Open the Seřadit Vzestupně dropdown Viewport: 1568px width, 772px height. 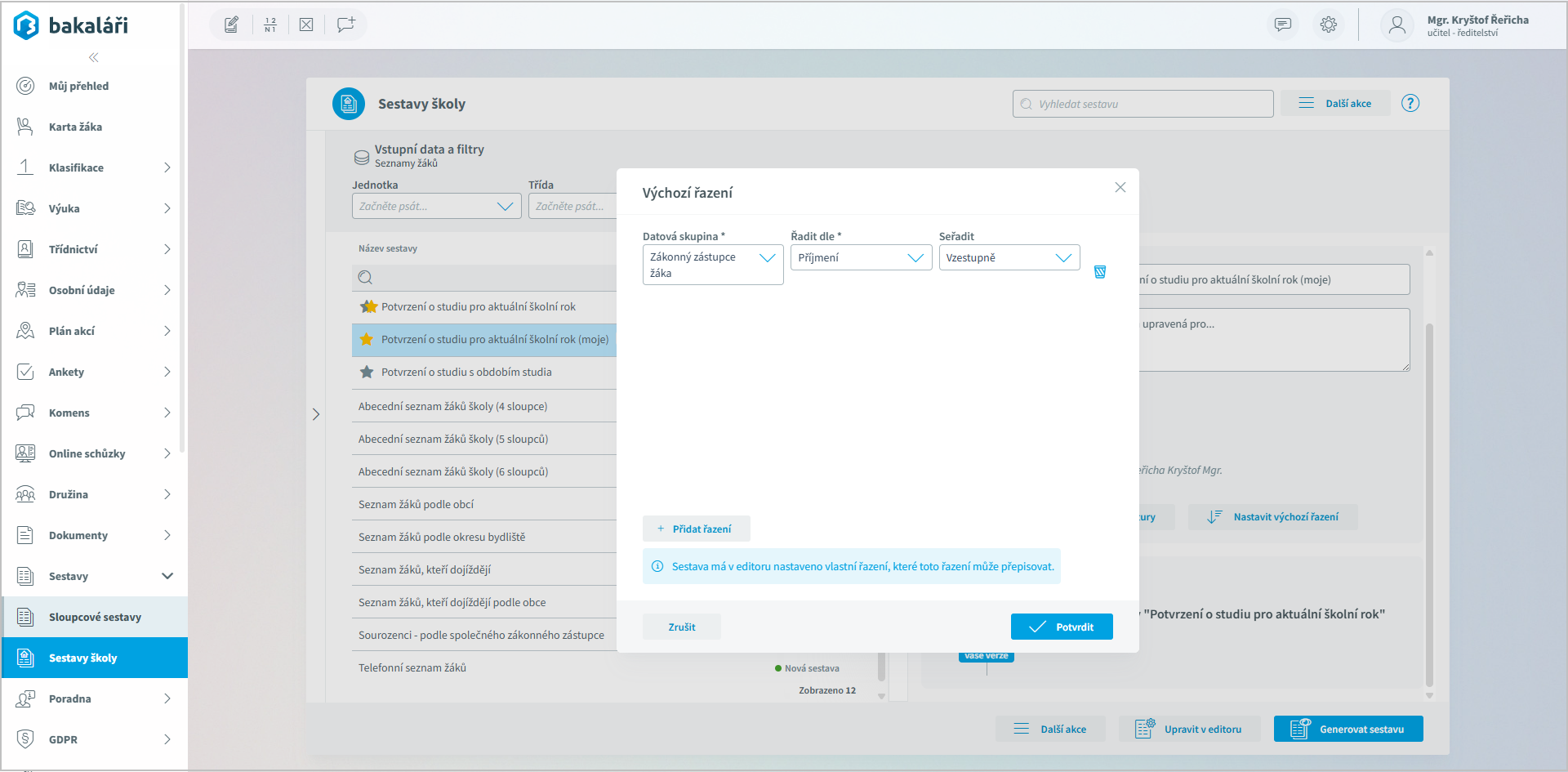[1009, 258]
